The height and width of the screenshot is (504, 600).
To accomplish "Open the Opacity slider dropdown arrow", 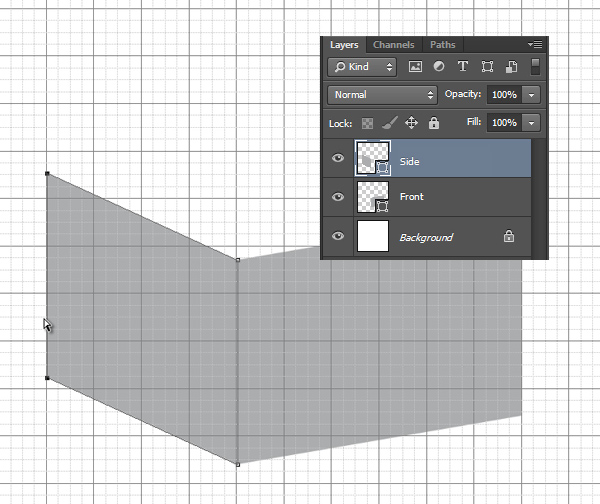I will pyautogui.click(x=532, y=95).
